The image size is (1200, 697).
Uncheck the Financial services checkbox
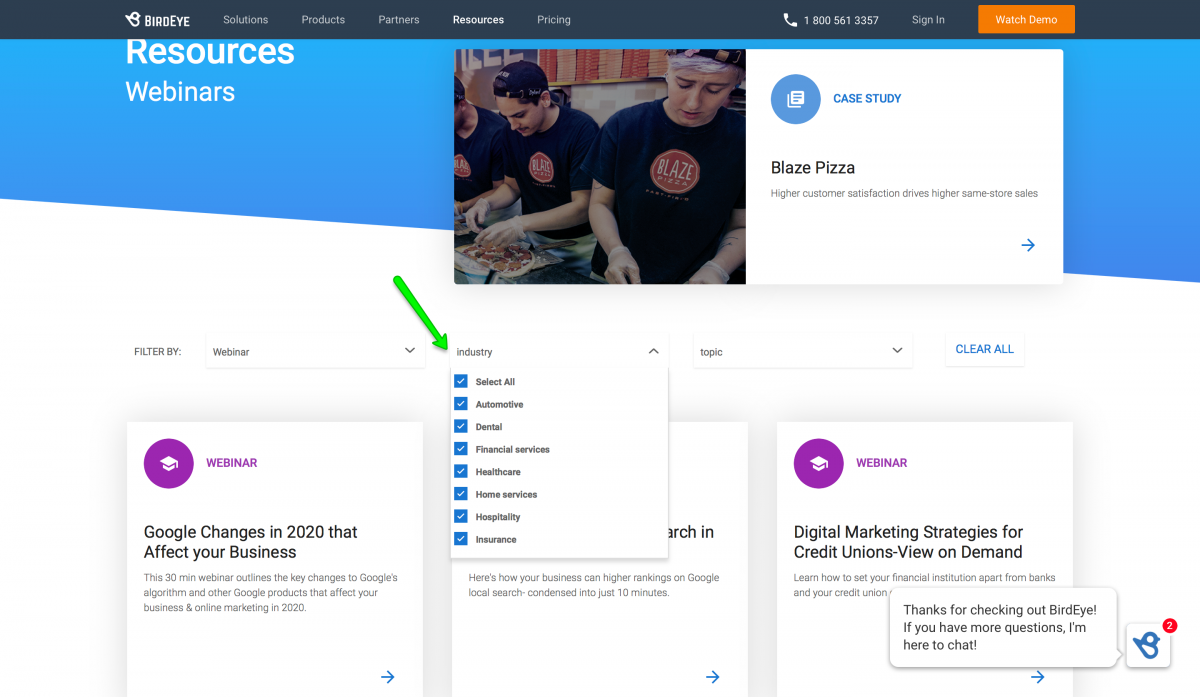(461, 449)
